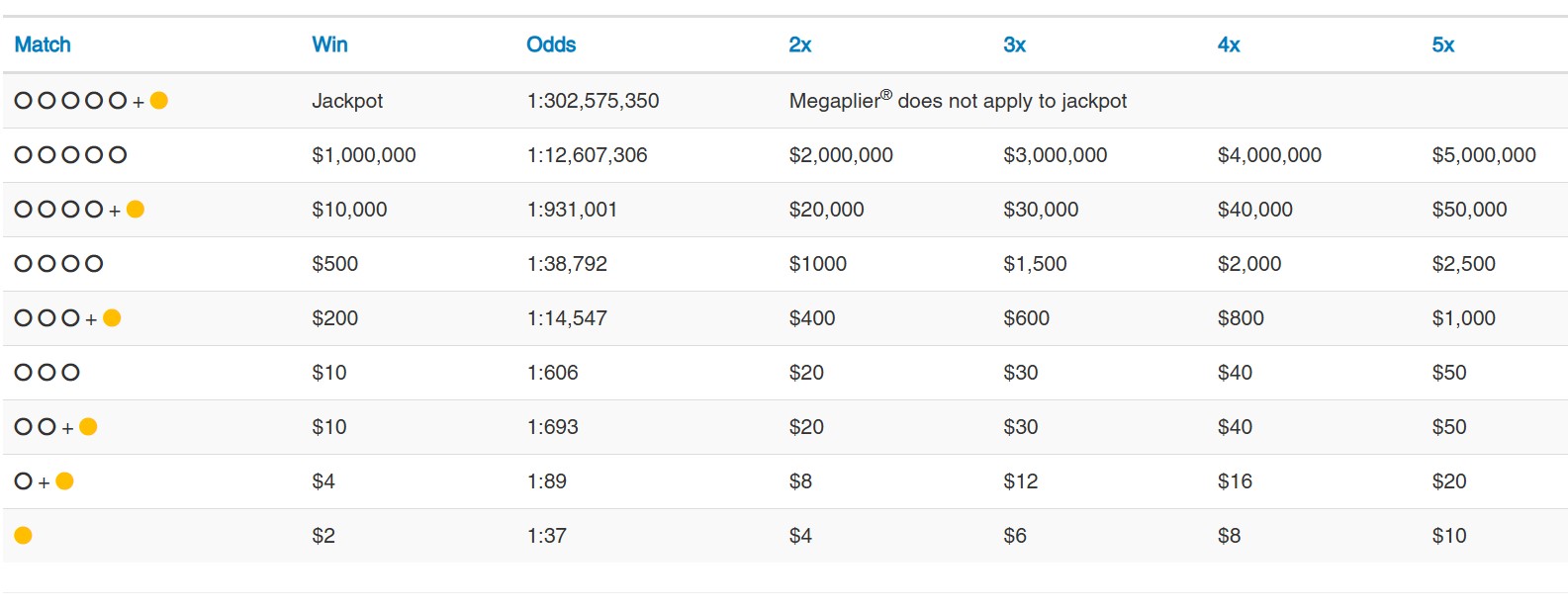Click the lone gold Mega Ball in the $2 row
The width and height of the screenshot is (1568, 609).
pyautogui.click(x=24, y=535)
